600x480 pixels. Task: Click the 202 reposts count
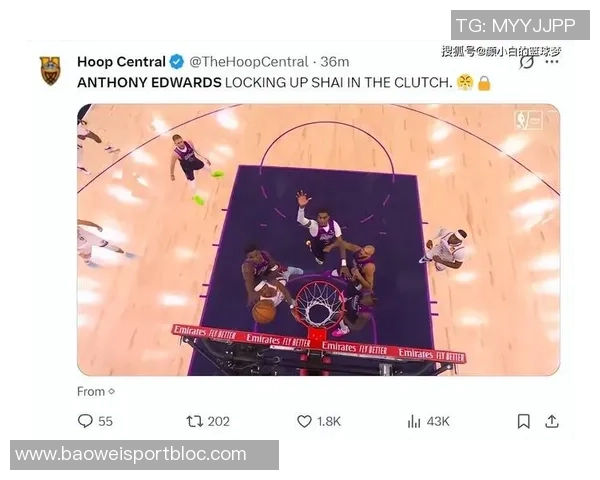pyautogui.click(x=218, y=421)
